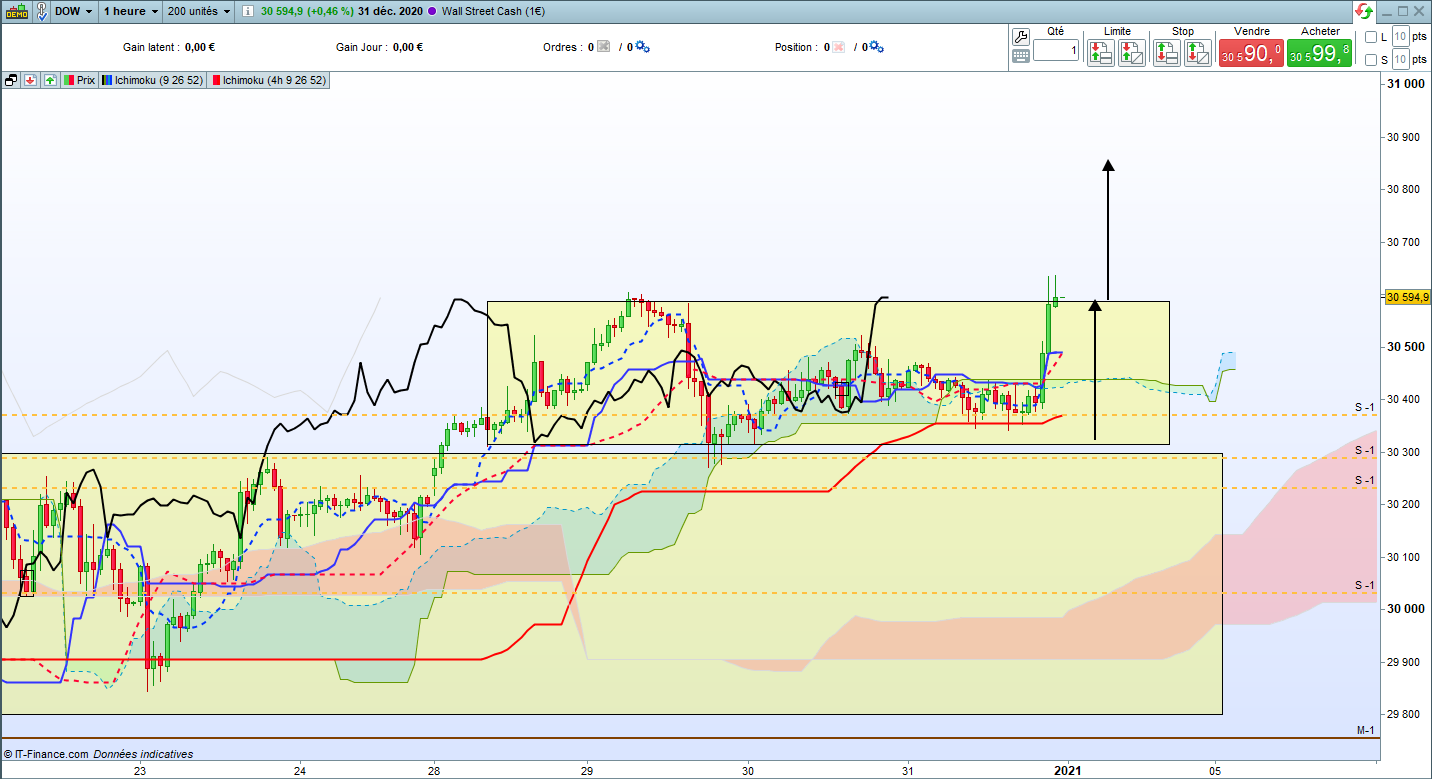Click the striped Ichimoku (9 26 52) color swatch
The width and height of the screenshot is (1432, 779).
(108, 80)
